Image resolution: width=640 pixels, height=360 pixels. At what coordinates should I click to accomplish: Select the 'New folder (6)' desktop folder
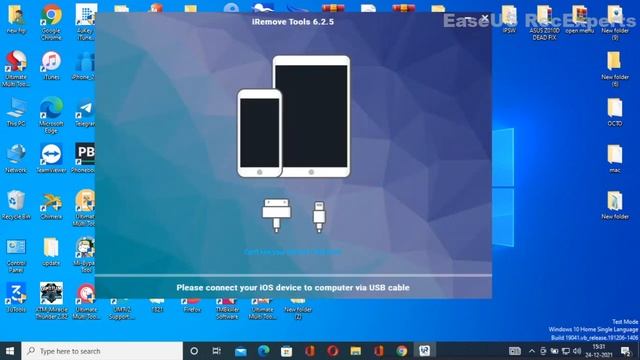[615, 69]
